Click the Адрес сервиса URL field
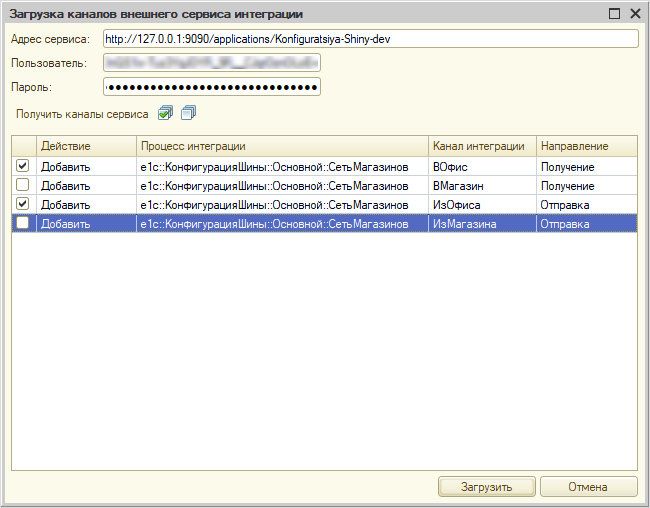This screenshot has height=508, width=650. (x=370, y=39)
